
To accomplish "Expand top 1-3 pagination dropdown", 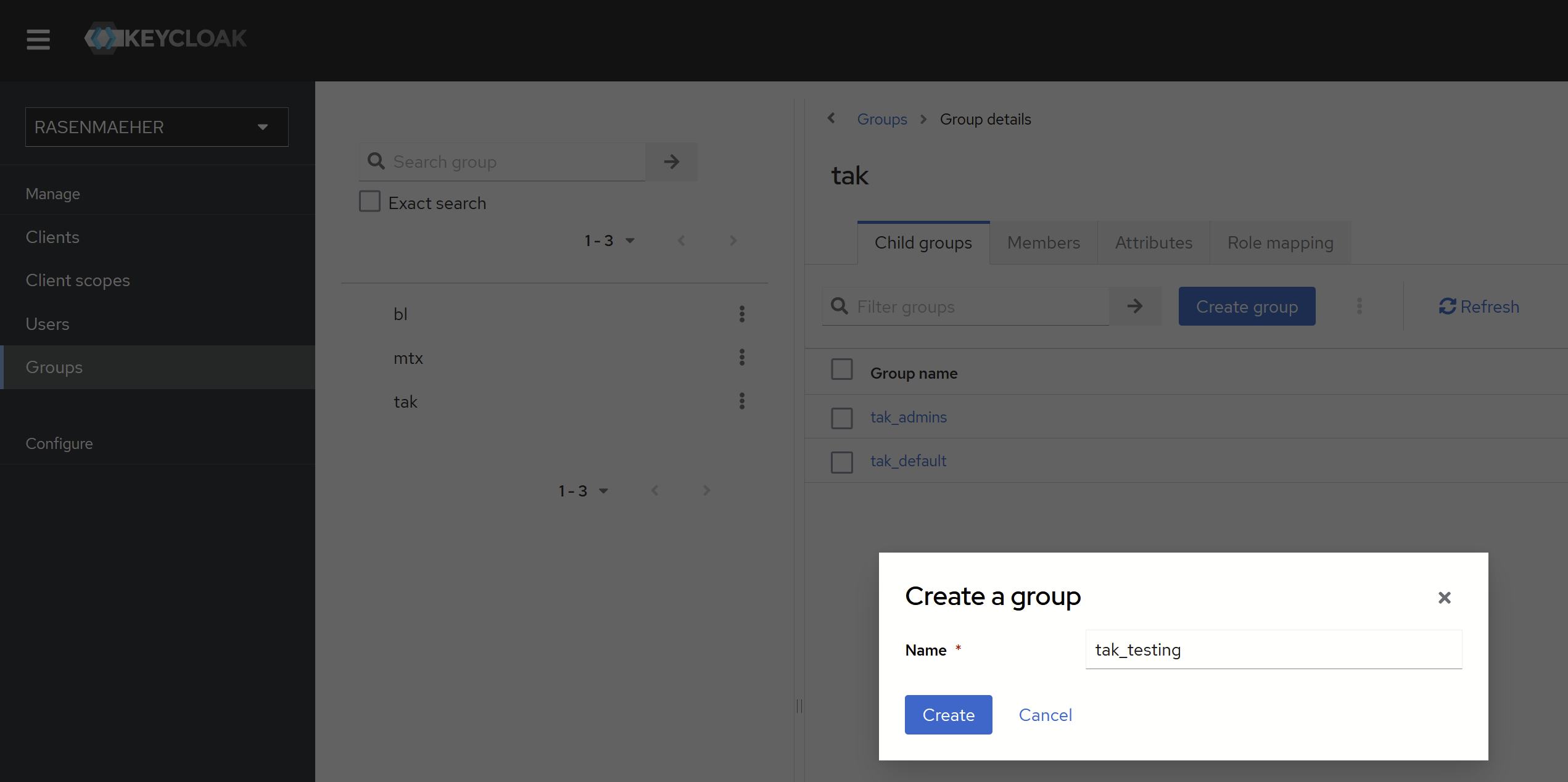I will [x=609, y=241].
